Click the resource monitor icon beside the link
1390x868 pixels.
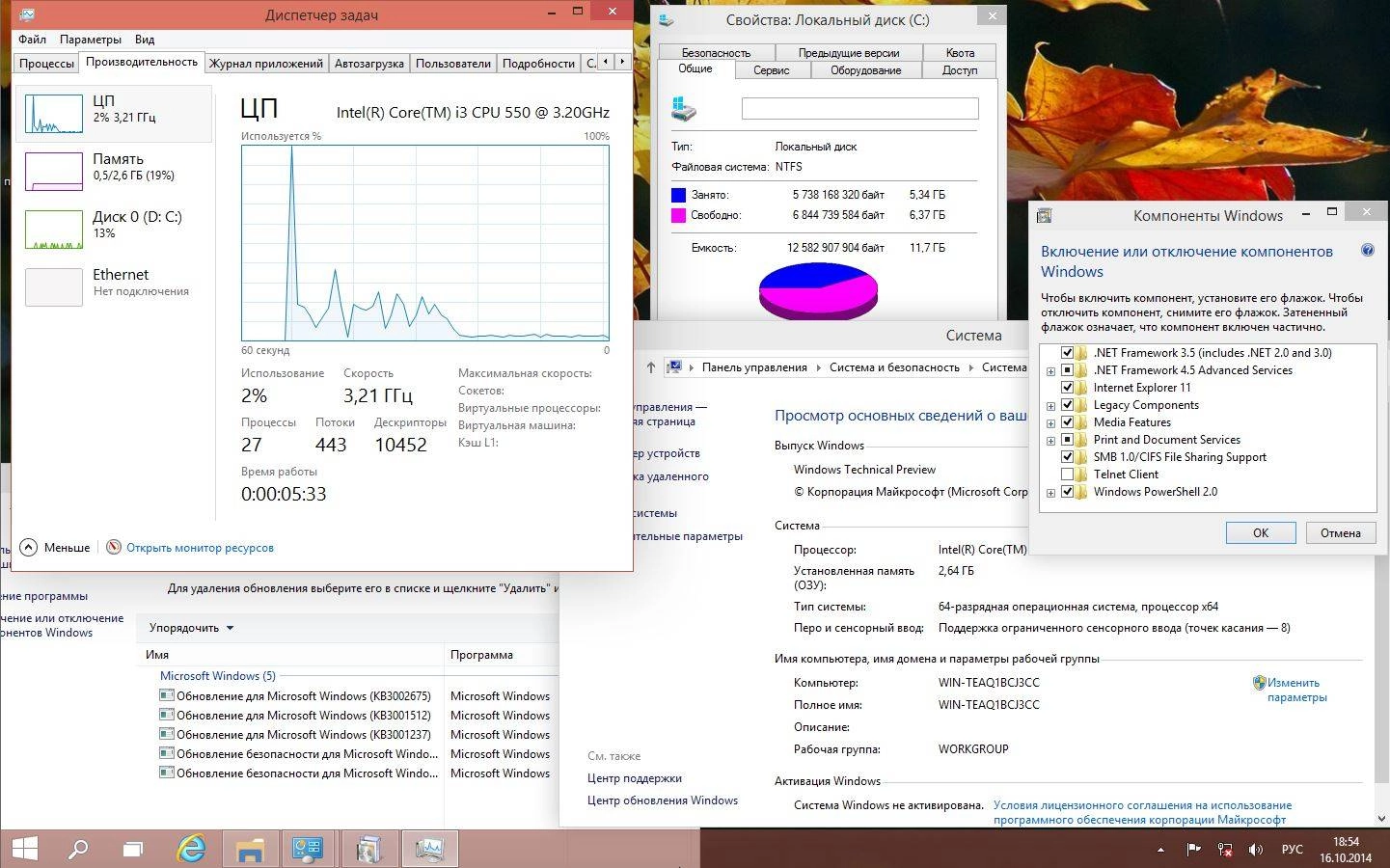[x=114, y=547]
